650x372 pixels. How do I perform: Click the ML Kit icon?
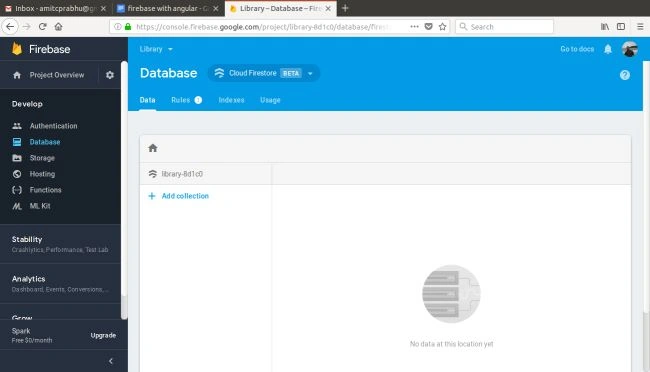pyautogui.click(x=17, y=206)
